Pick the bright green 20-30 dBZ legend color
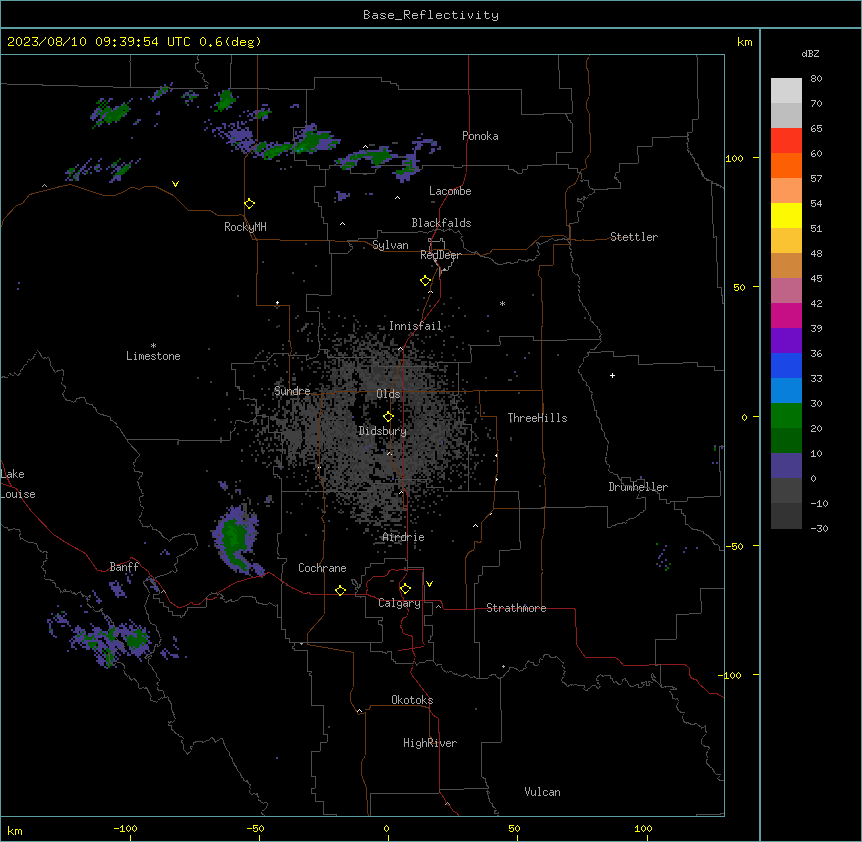The image size is (862, 842). click(786, 416)
